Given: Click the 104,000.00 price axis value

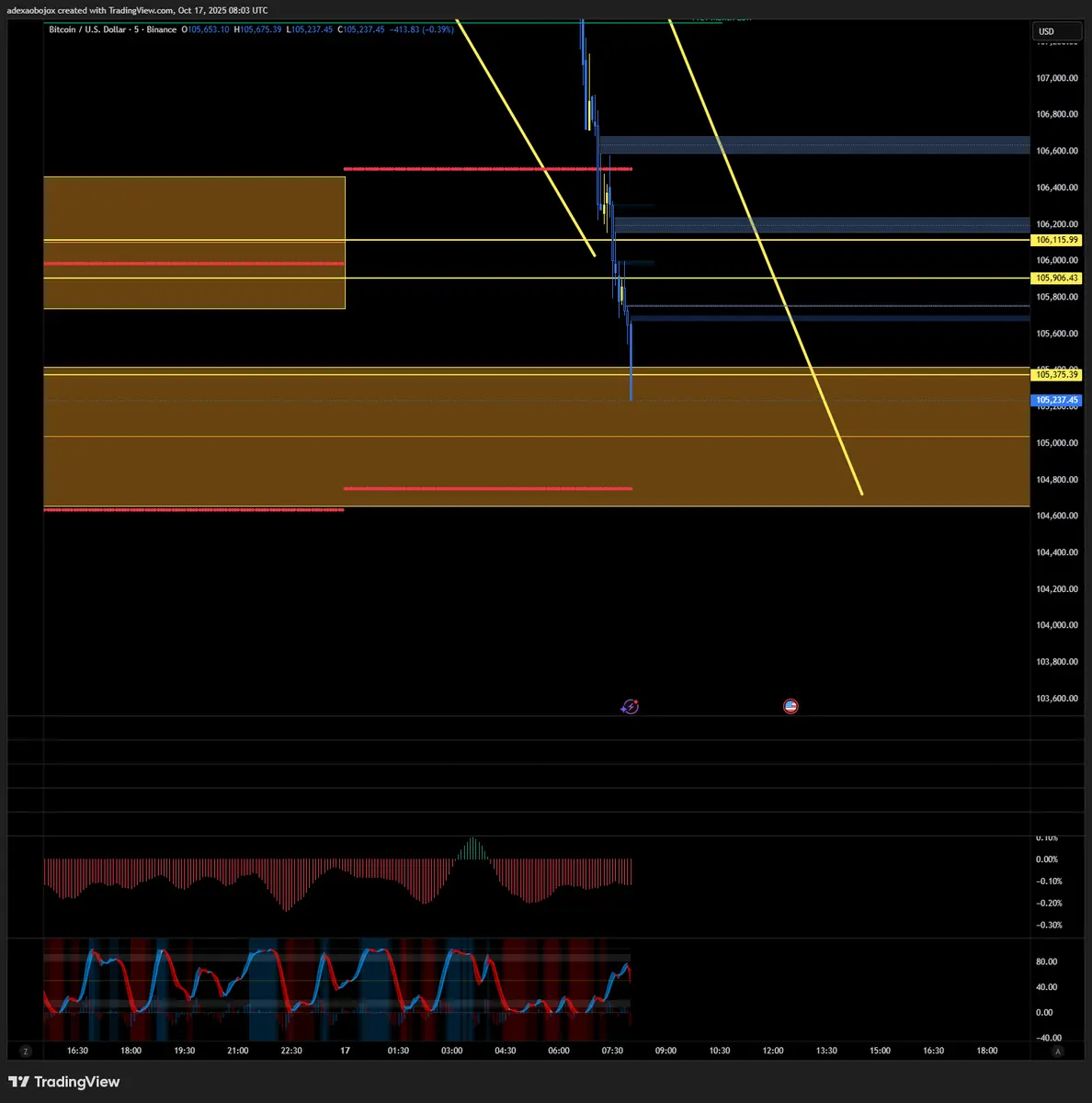Looking at the screenshot, I should (1057, 625).
